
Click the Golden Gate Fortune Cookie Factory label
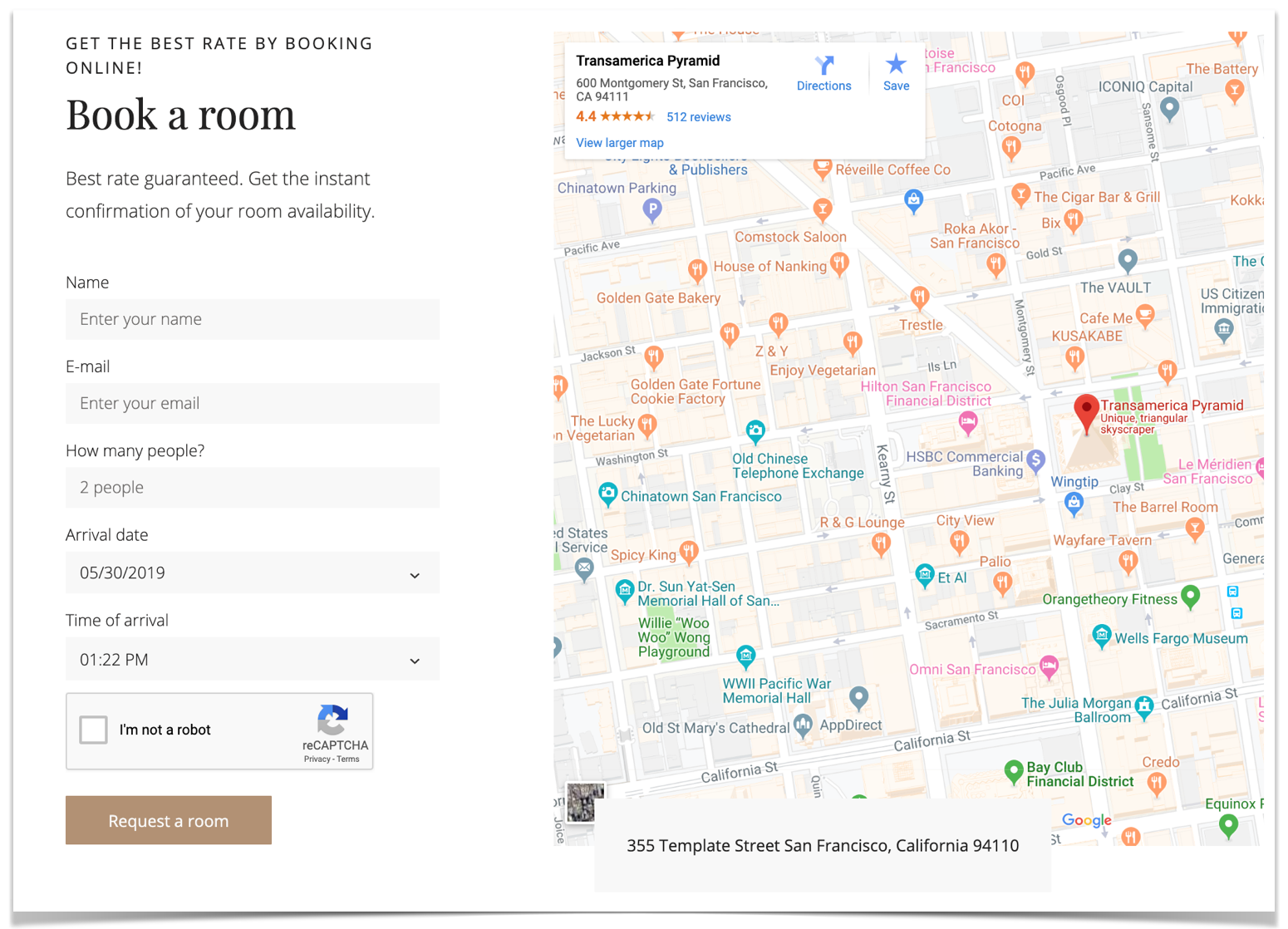coord(696,391)
